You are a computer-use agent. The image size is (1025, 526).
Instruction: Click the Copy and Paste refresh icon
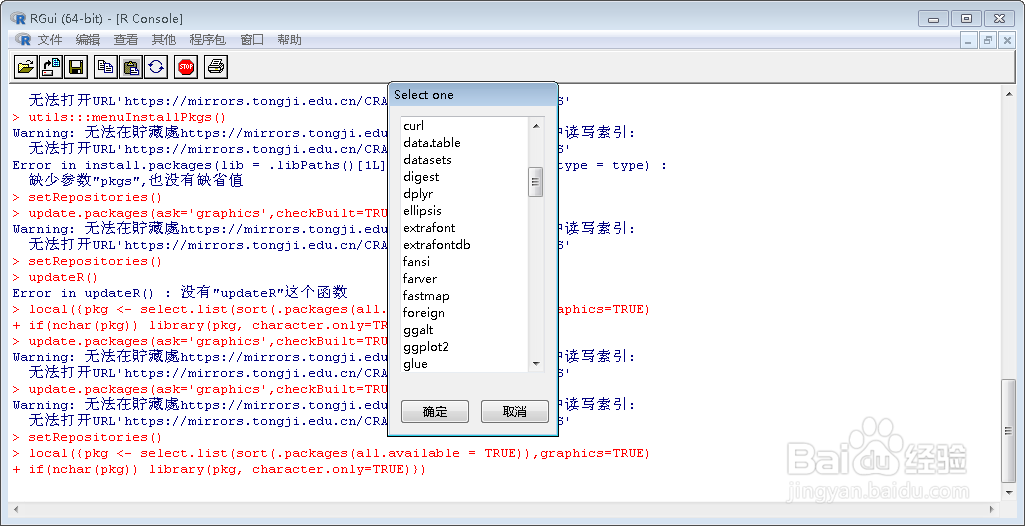point(156,67)
